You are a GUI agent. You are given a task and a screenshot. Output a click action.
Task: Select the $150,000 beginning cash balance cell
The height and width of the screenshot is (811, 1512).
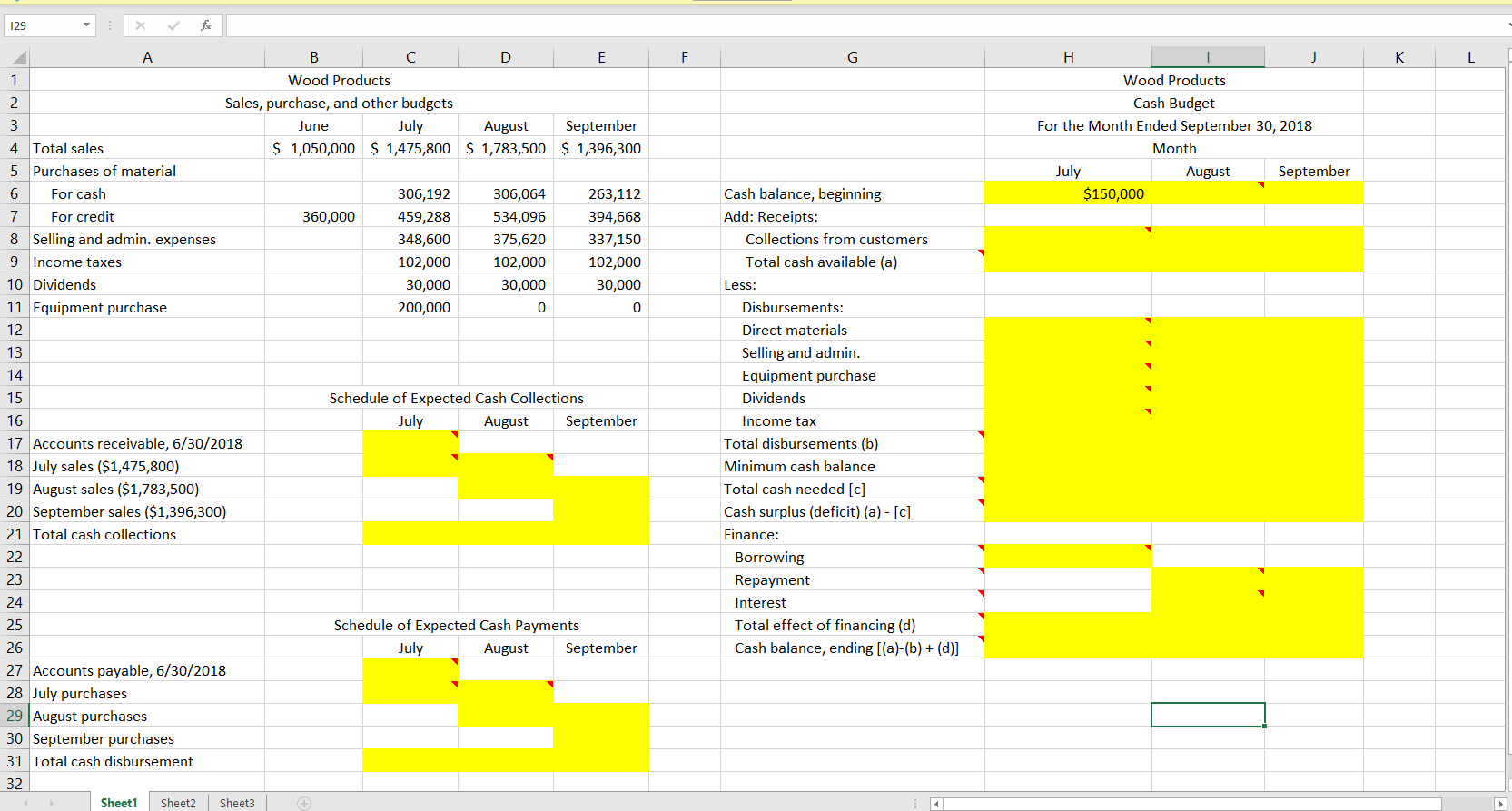tap(1068, 193)
